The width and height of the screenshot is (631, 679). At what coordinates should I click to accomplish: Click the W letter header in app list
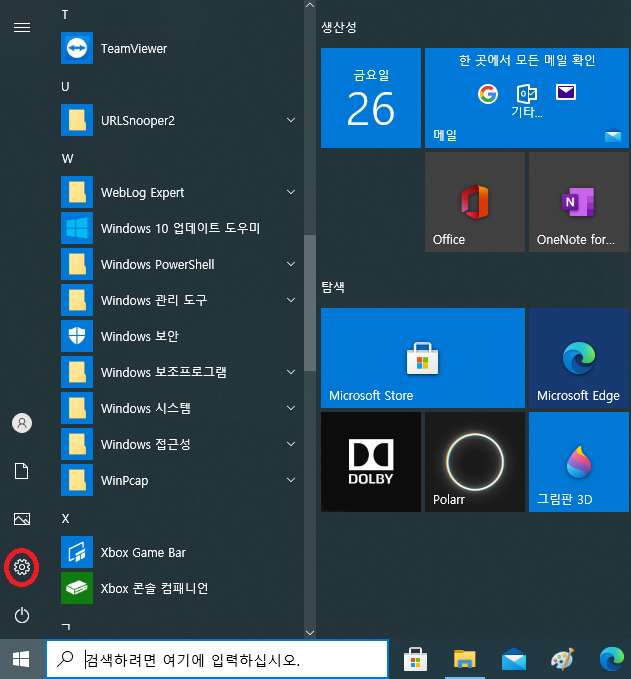67,158
